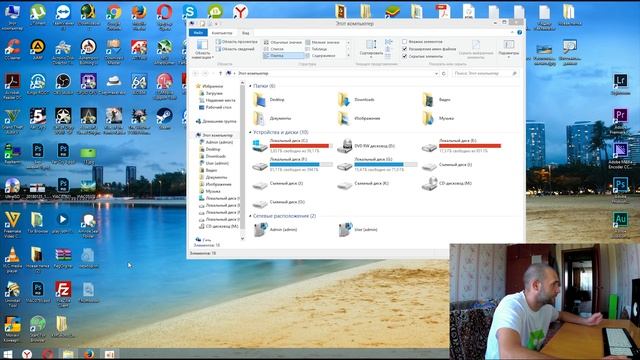Click the Поиск search field in Explorer
Image resolution: width=640 pixels, height=360 pixels.
click(x=485, y=73)
